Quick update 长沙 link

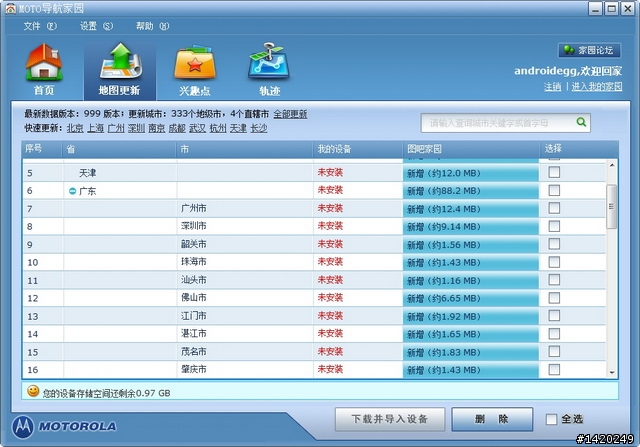tap(259, 128)
